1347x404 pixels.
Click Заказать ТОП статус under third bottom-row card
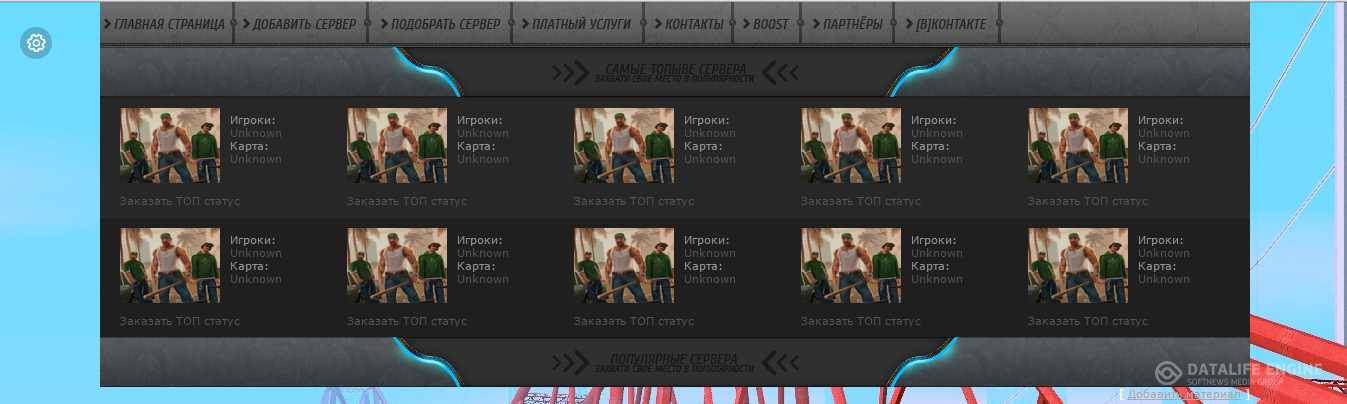(634, 321)
